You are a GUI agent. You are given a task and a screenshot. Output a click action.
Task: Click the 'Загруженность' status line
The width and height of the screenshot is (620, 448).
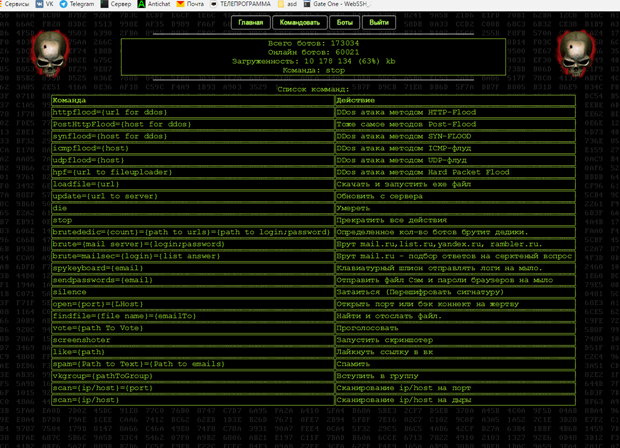313,61
